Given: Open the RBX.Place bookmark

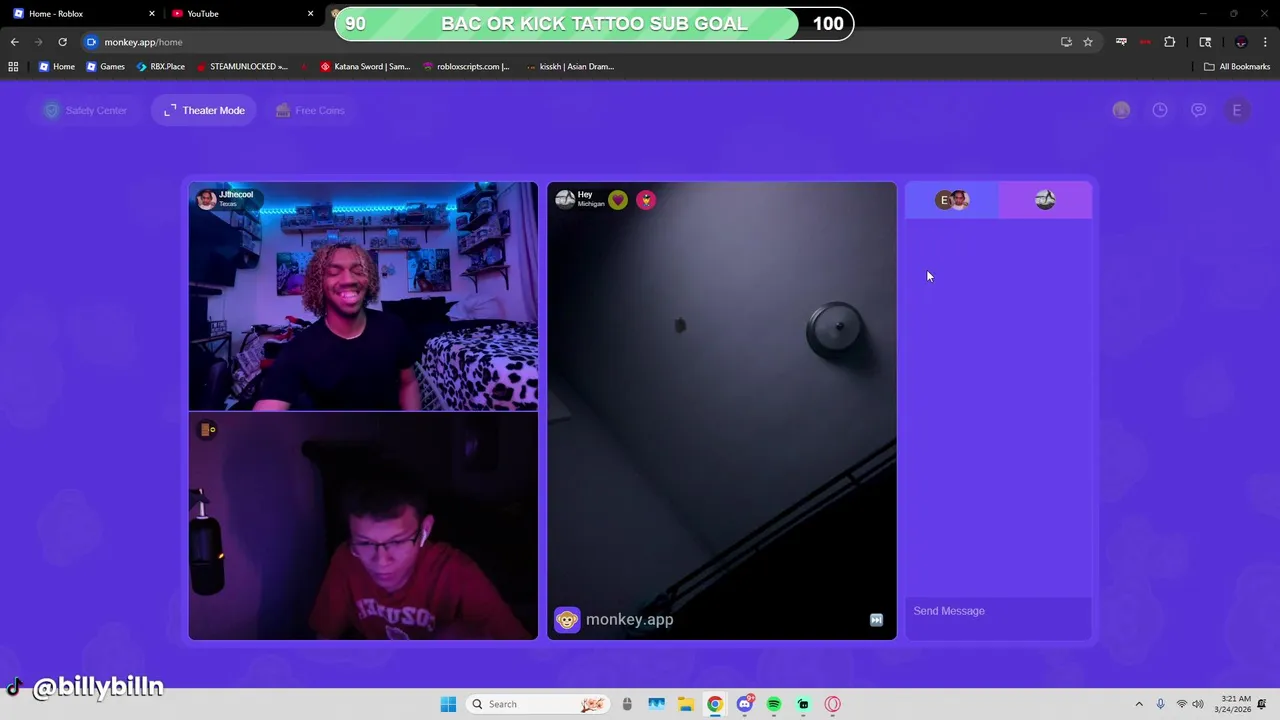Looking at the screenshot, I should coord(160,67).
